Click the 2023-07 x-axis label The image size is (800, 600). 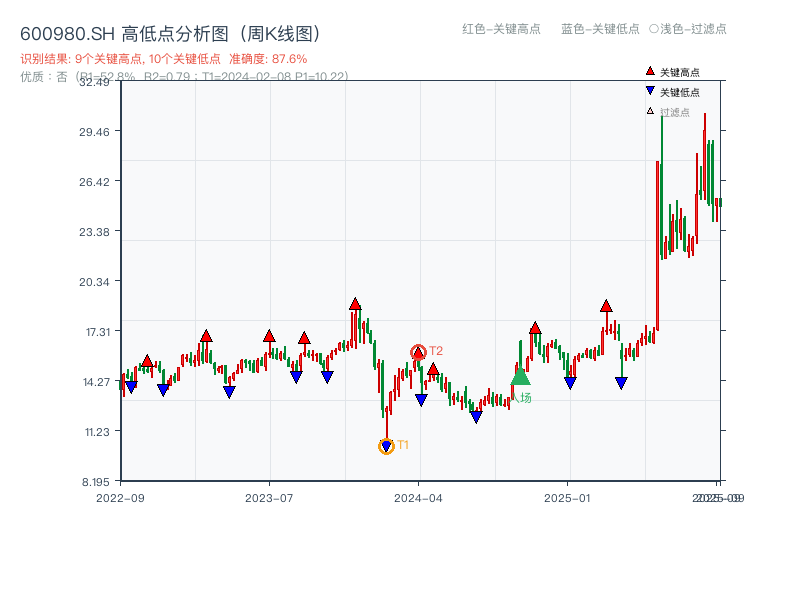coord(269,498)
